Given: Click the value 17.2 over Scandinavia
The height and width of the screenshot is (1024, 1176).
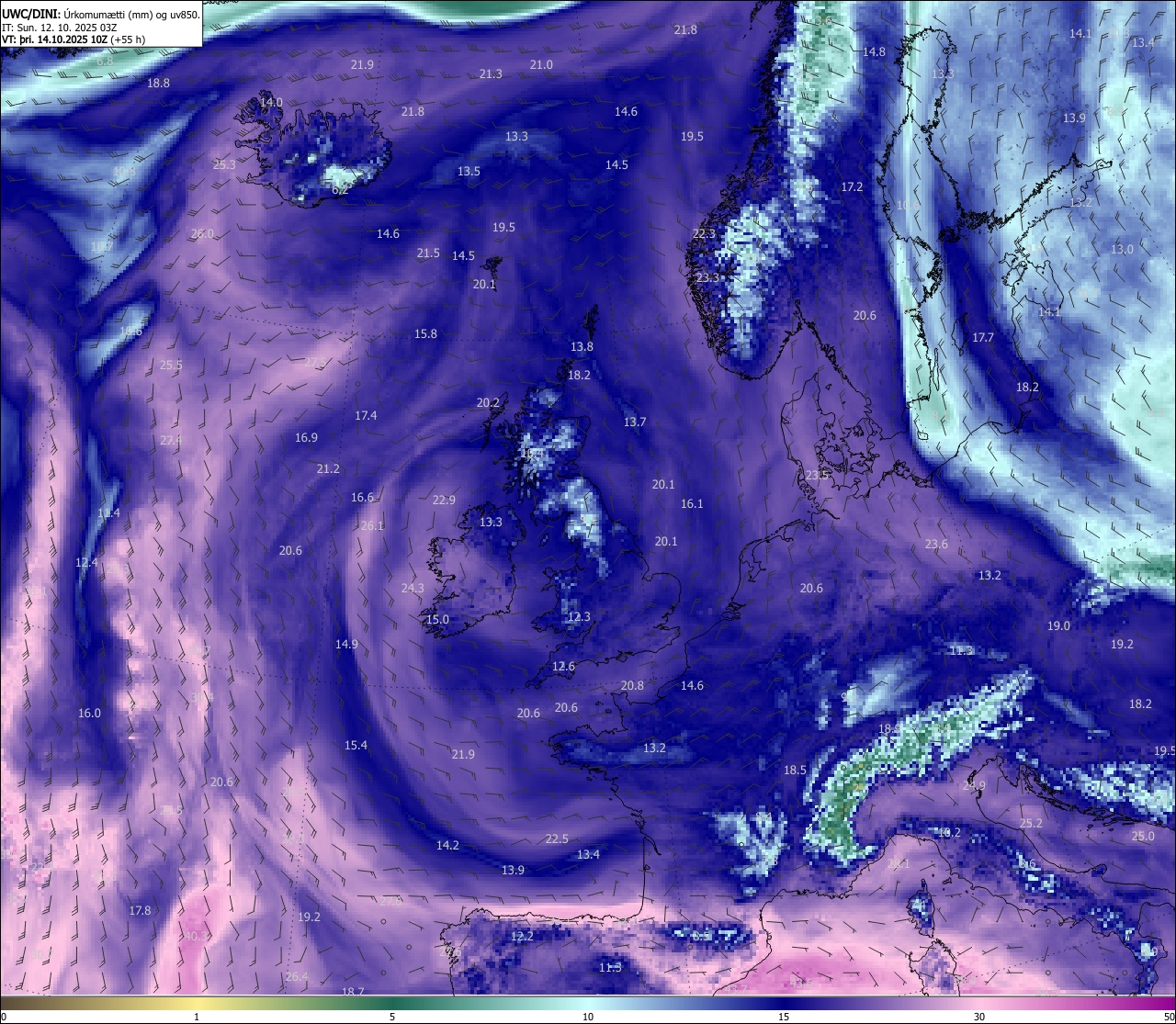Looking at the screenshot, I should point(852,186).
